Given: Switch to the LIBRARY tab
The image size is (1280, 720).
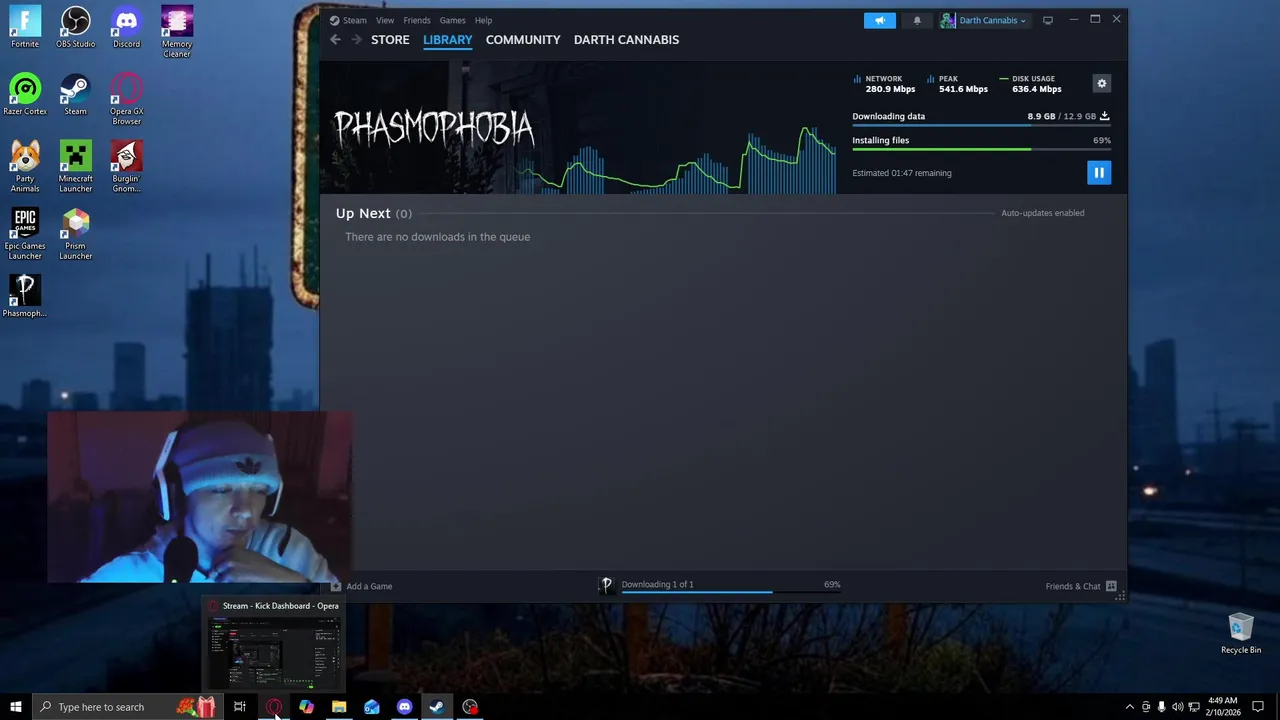Looking at the screenshot, I should click(x=447, y=40).
